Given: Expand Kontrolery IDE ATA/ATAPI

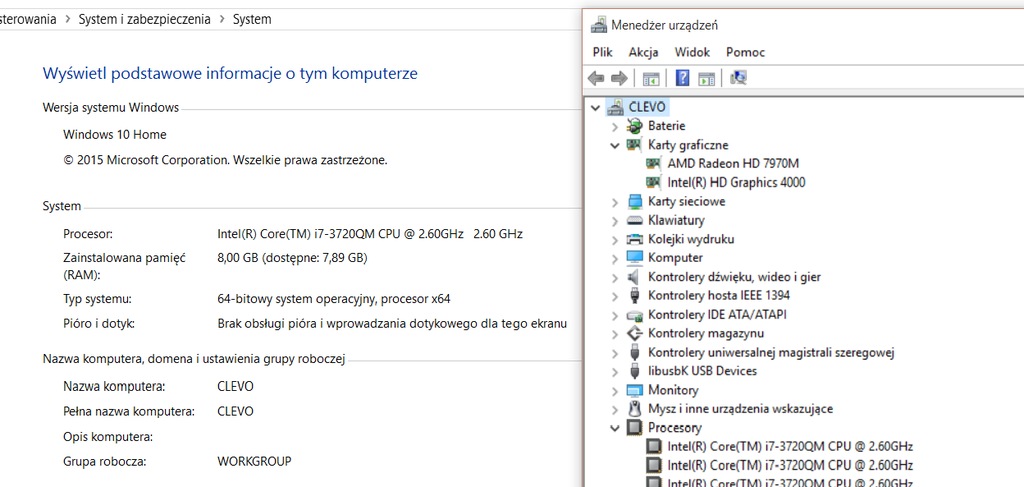Looking at the screenshot, I should 615,315.
